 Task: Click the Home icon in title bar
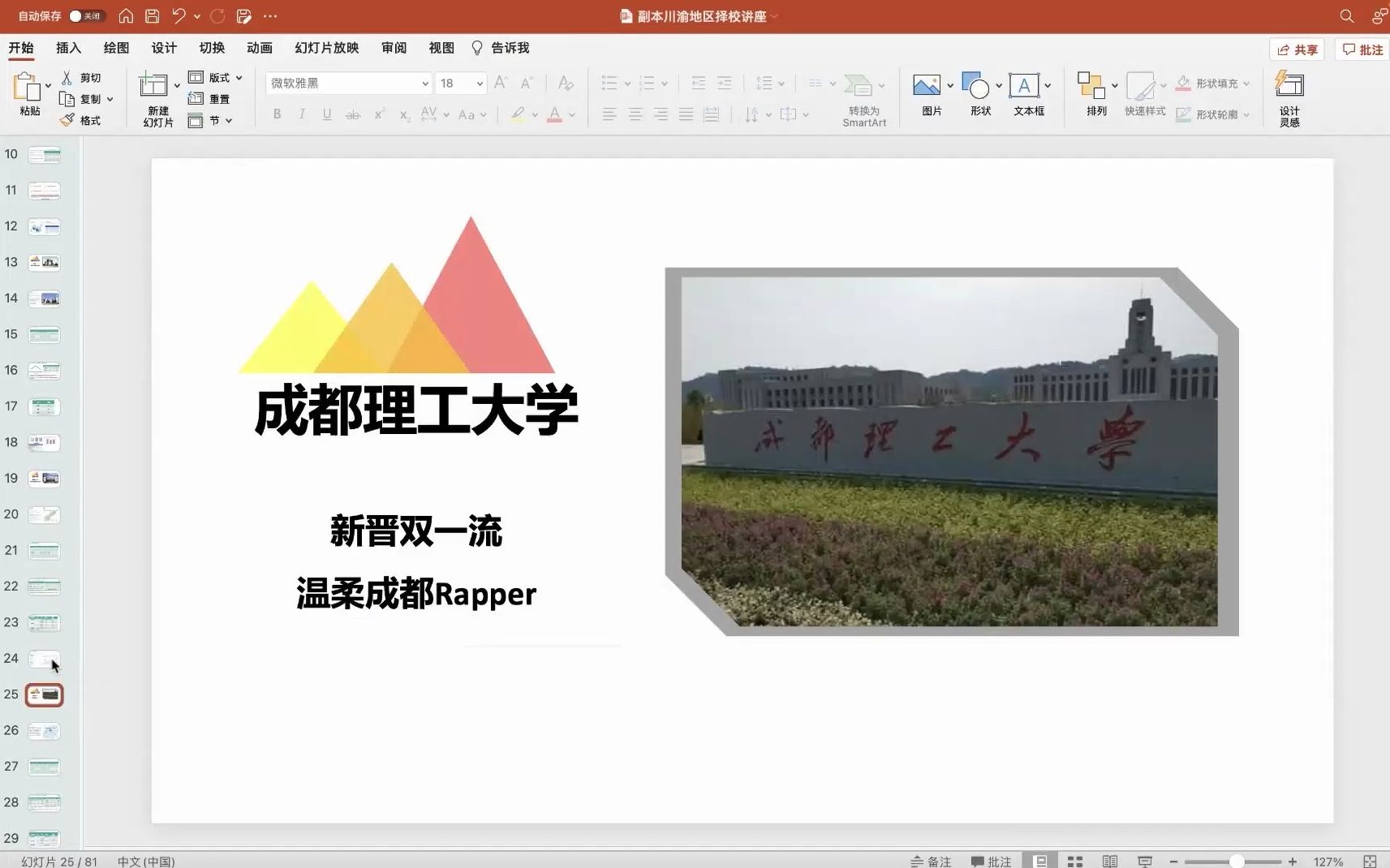pyautogui.click(x=126, y=15)
